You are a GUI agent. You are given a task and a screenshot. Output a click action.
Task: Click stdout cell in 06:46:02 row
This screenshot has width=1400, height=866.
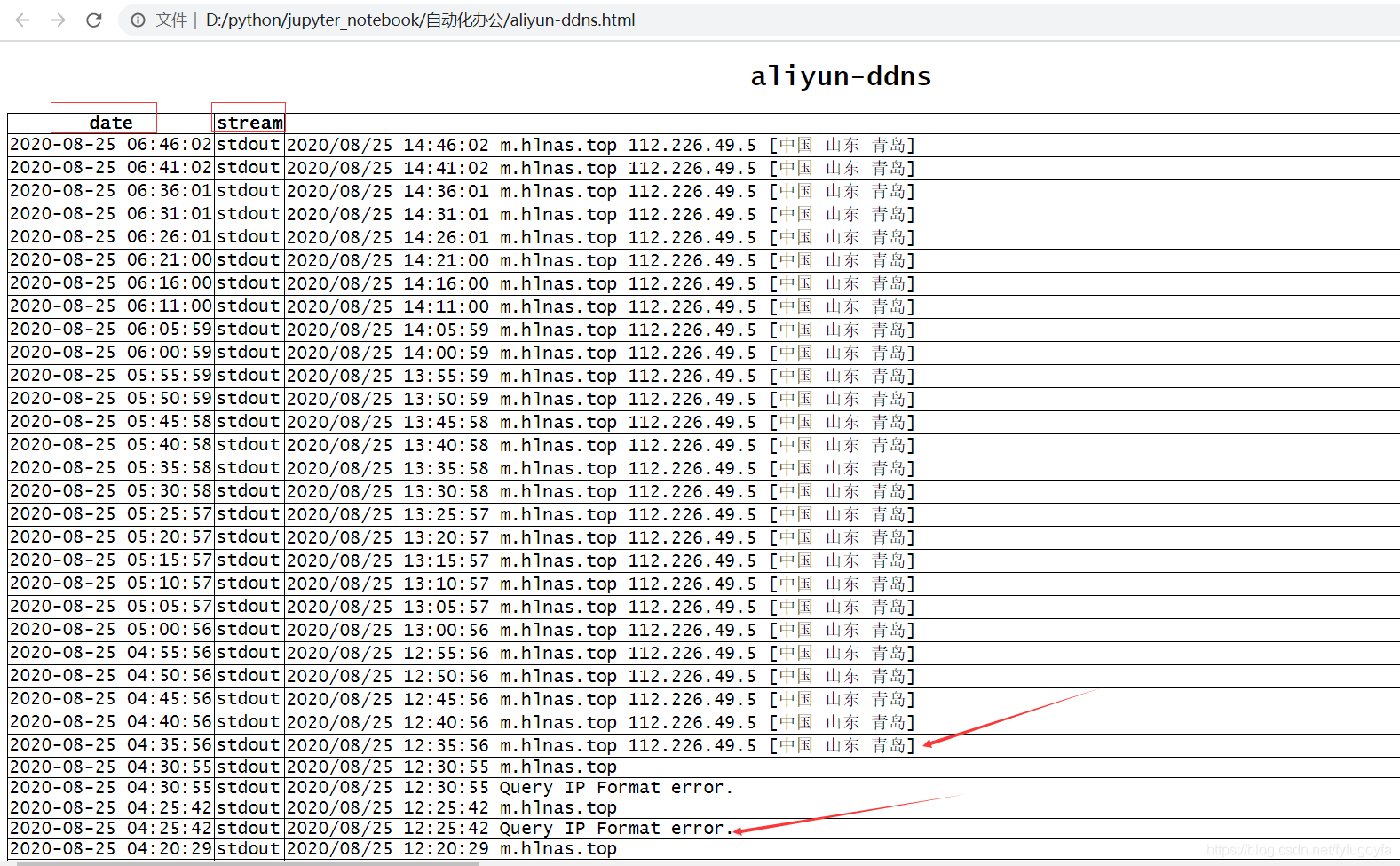coord(249,145)
